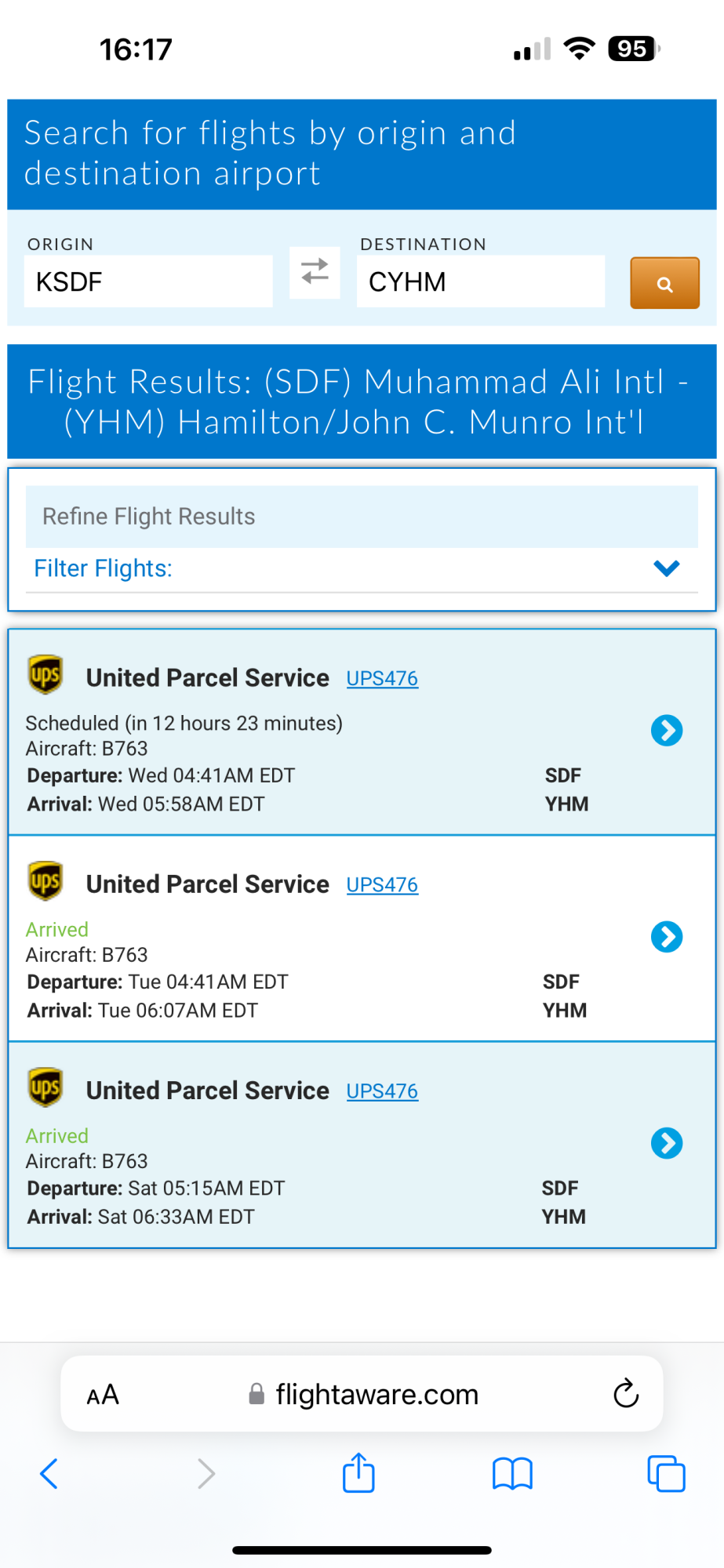
Task: Reload the page in Safari
Action: point(625,1393)
